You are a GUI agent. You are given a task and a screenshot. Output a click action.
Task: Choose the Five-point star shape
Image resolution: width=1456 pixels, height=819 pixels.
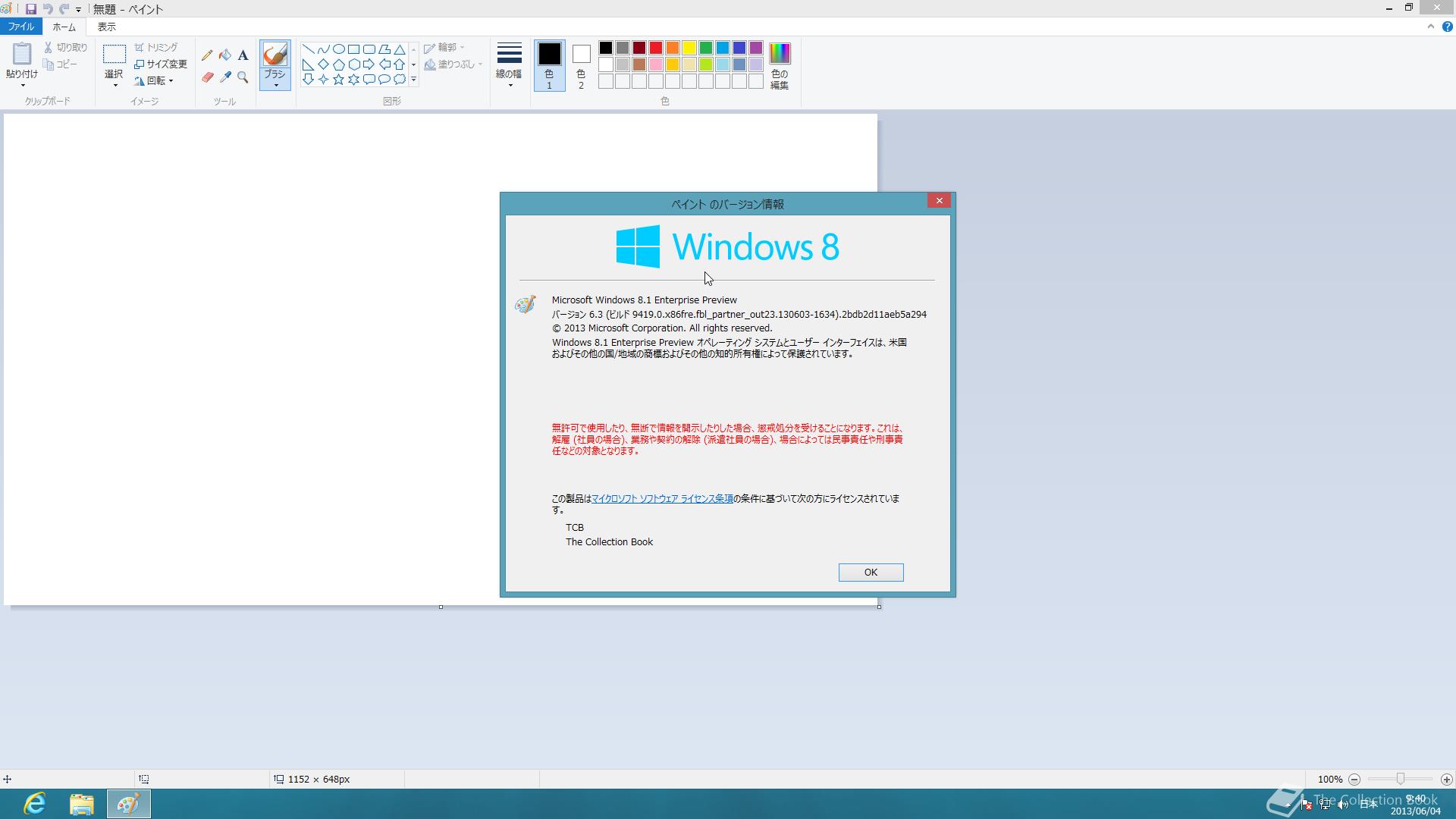339,79
